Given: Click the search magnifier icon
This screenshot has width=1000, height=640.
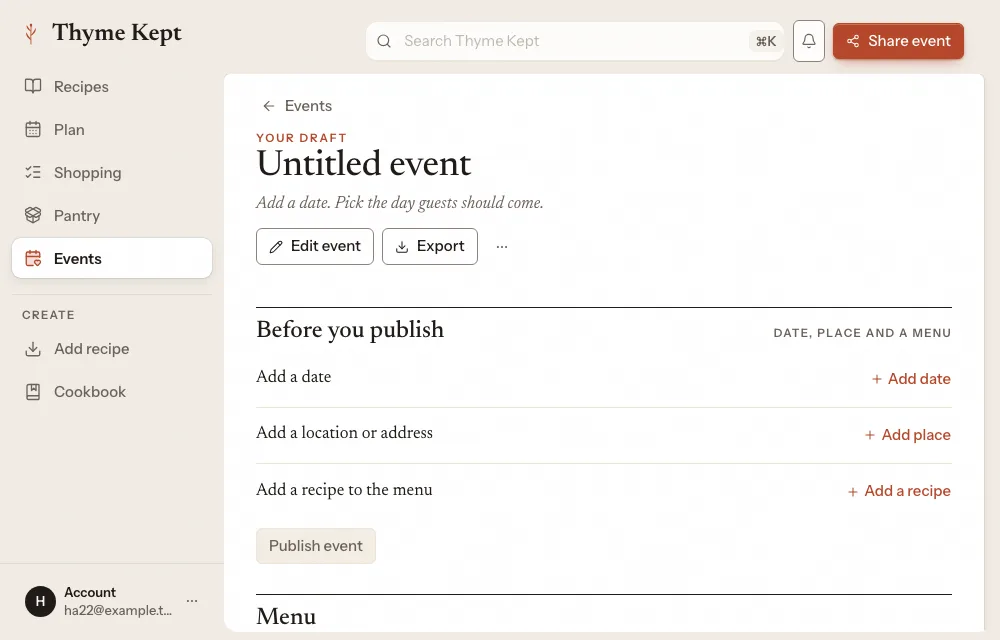Looking at the screenshot, I should [384, 41].
